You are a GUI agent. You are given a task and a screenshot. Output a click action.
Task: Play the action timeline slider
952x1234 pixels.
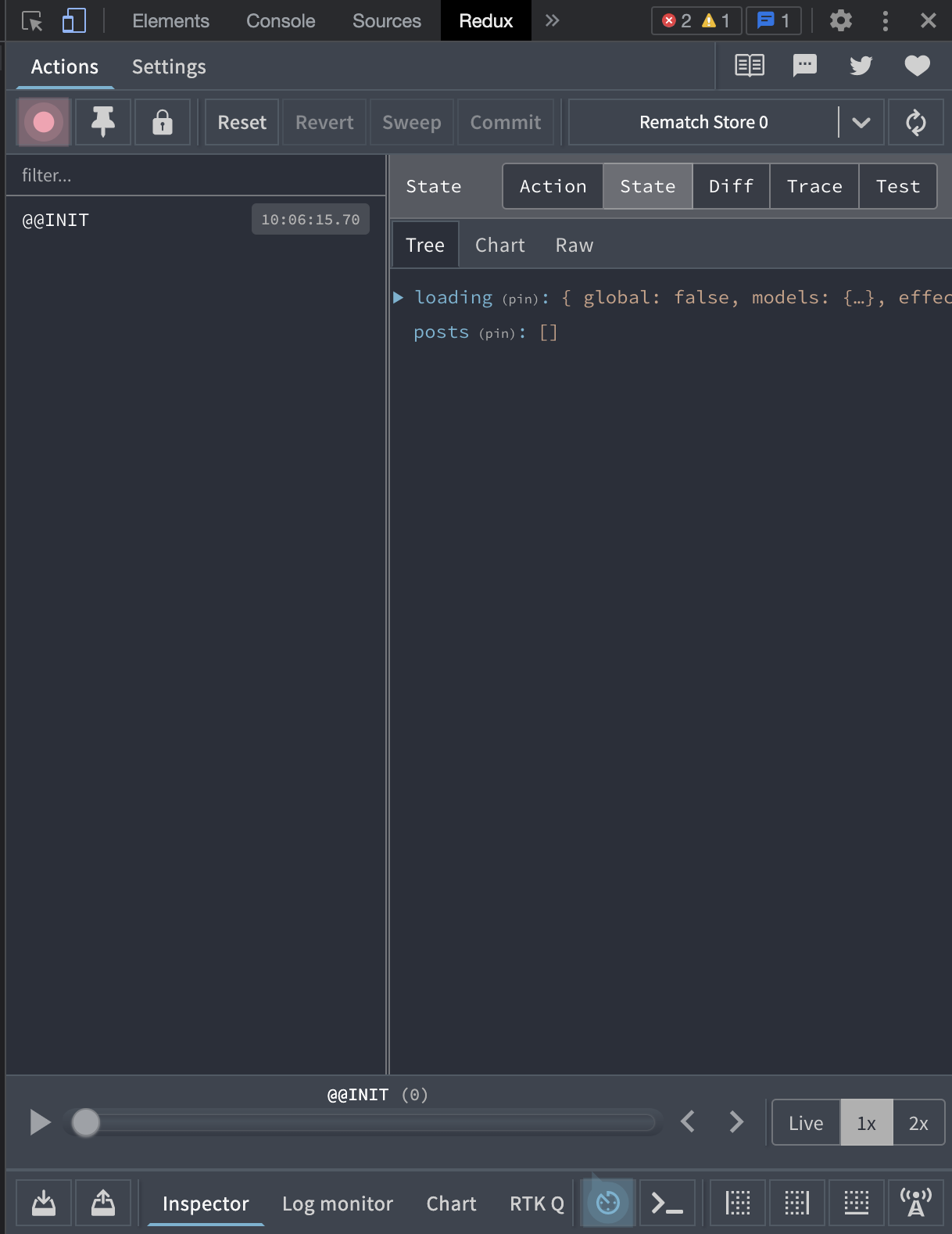tap(40, 1122)
